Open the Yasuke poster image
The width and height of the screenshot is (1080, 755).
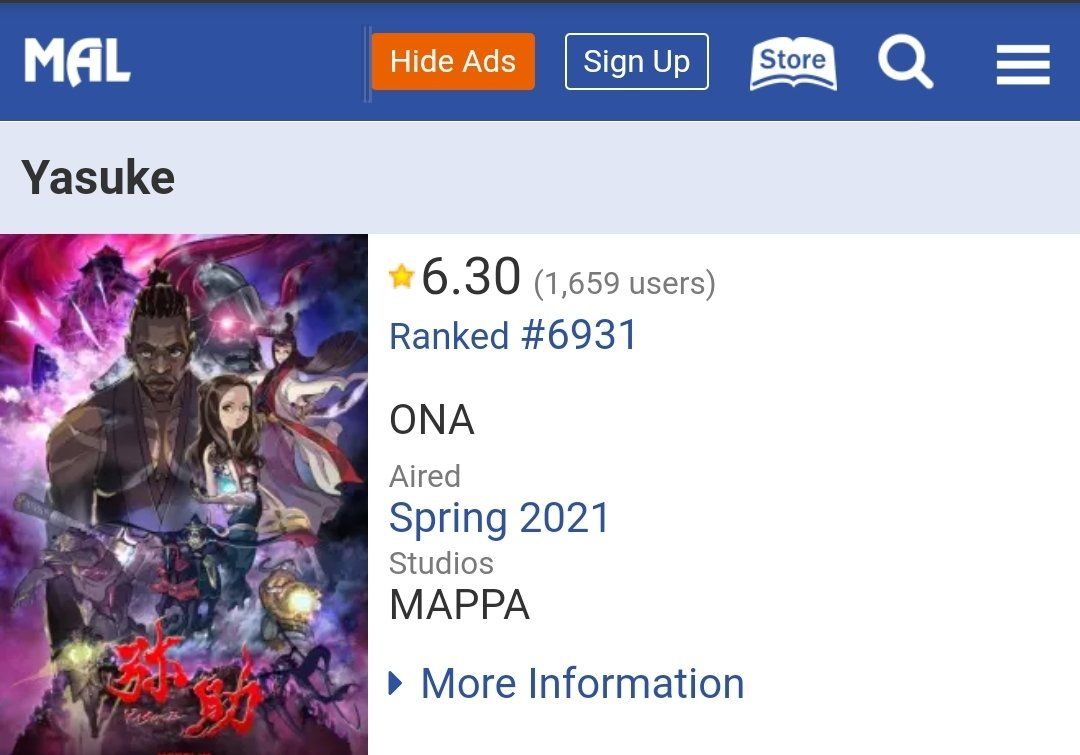pos(184,450)
